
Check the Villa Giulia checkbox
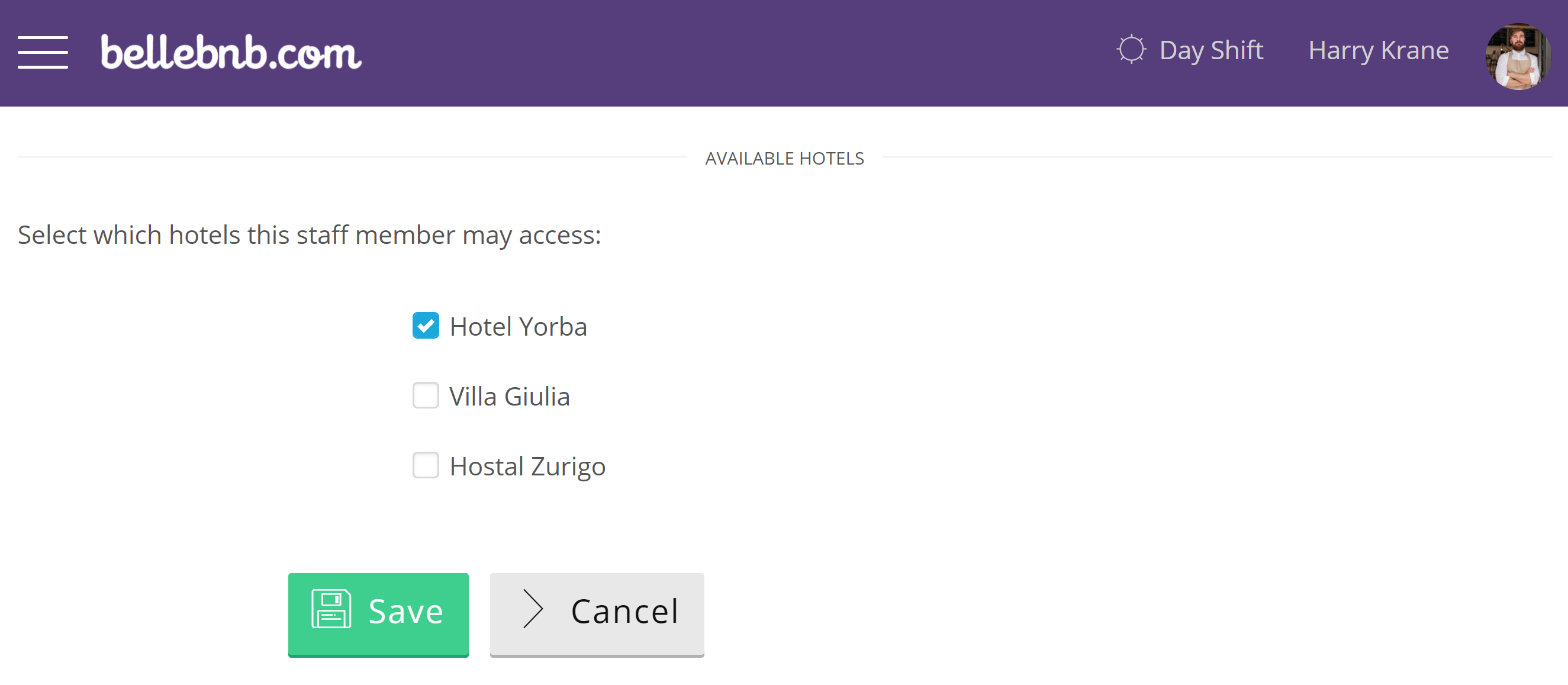click(426, 395)
